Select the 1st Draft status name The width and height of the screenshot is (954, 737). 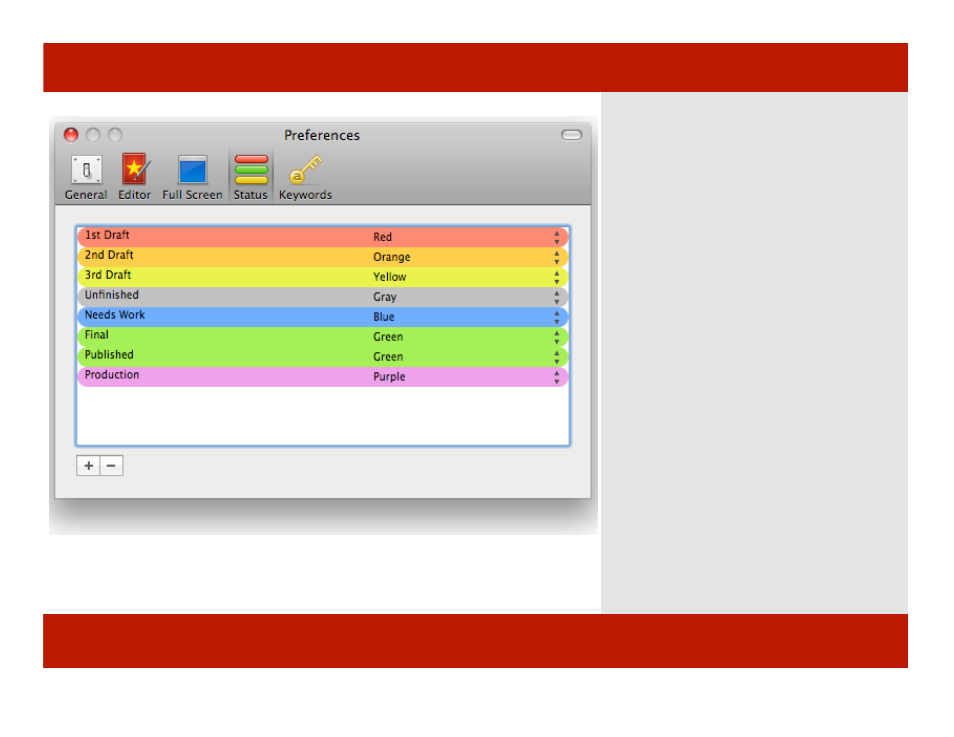point(107,235)
